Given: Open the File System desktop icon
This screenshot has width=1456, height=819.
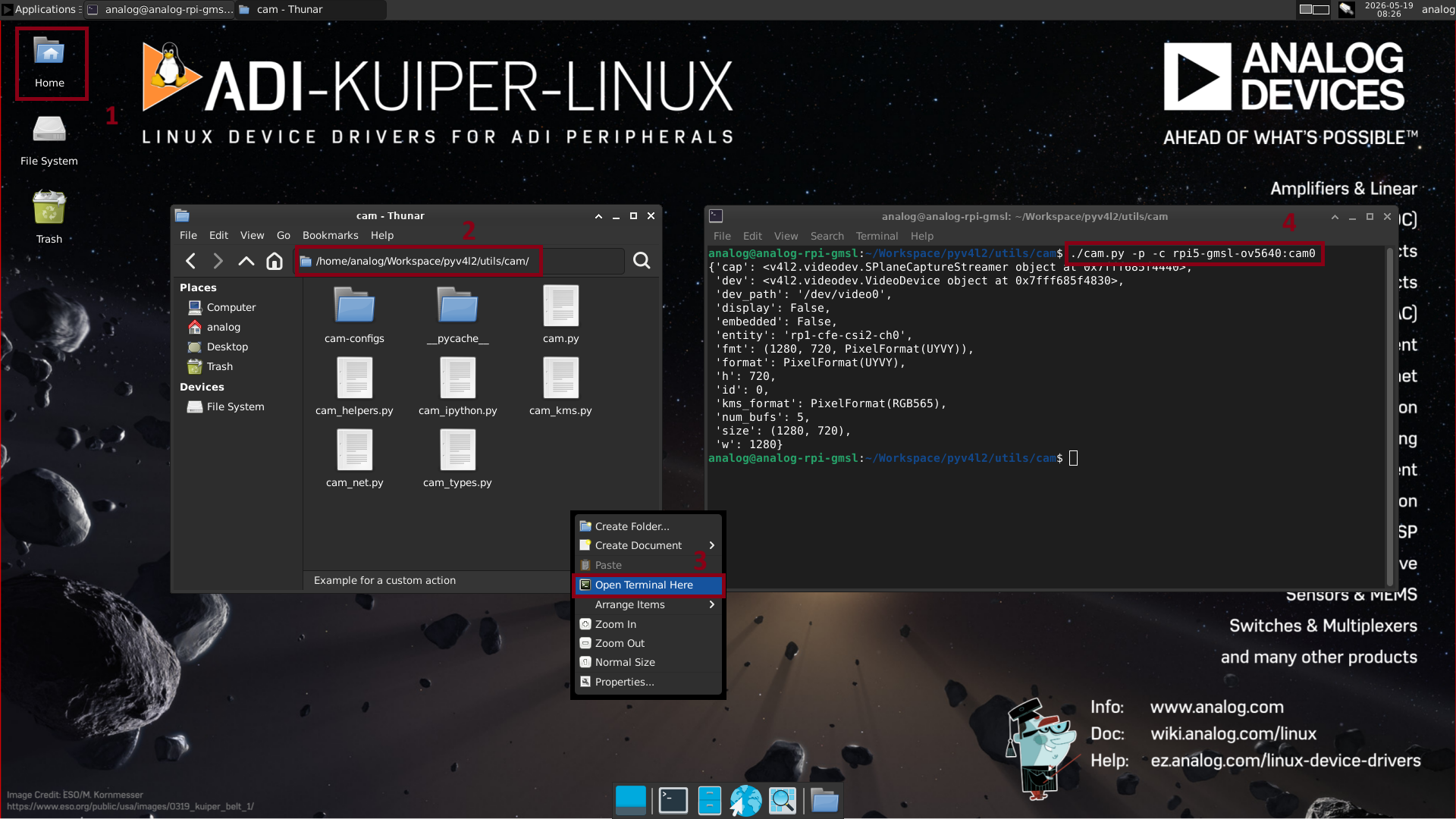Looking at the screenshot, I should (x=49, y=141).
